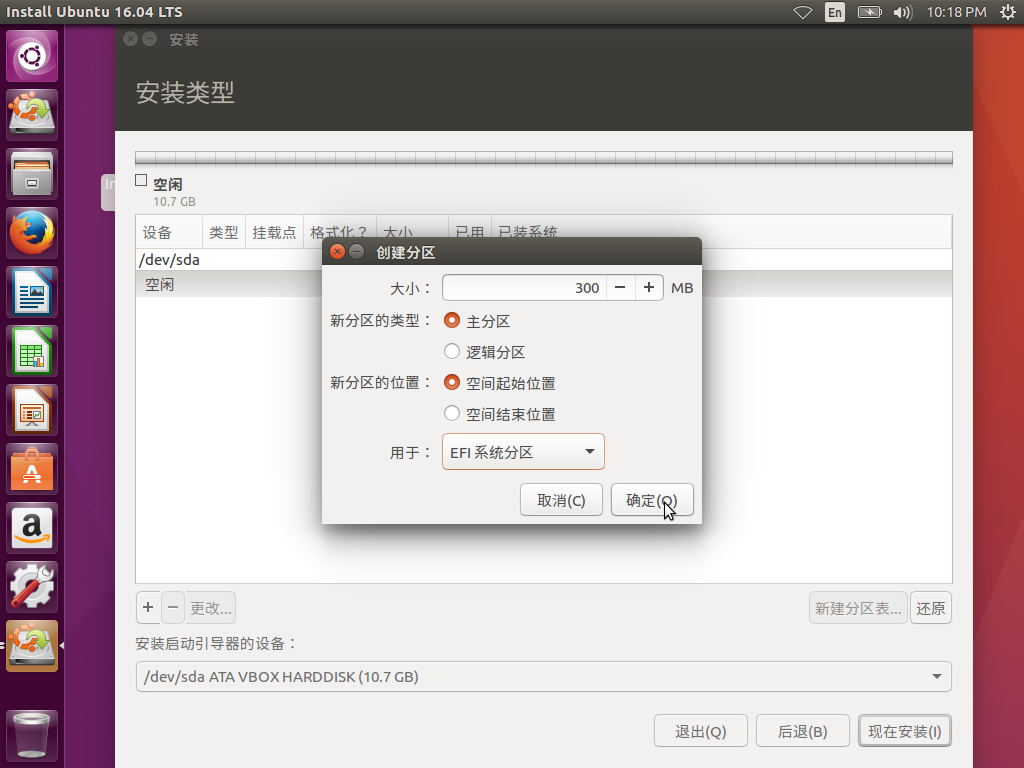Open the Ubuntu Dash search launcher
This screenshot has height=768, width=1024.
click(x=32, y=56)
